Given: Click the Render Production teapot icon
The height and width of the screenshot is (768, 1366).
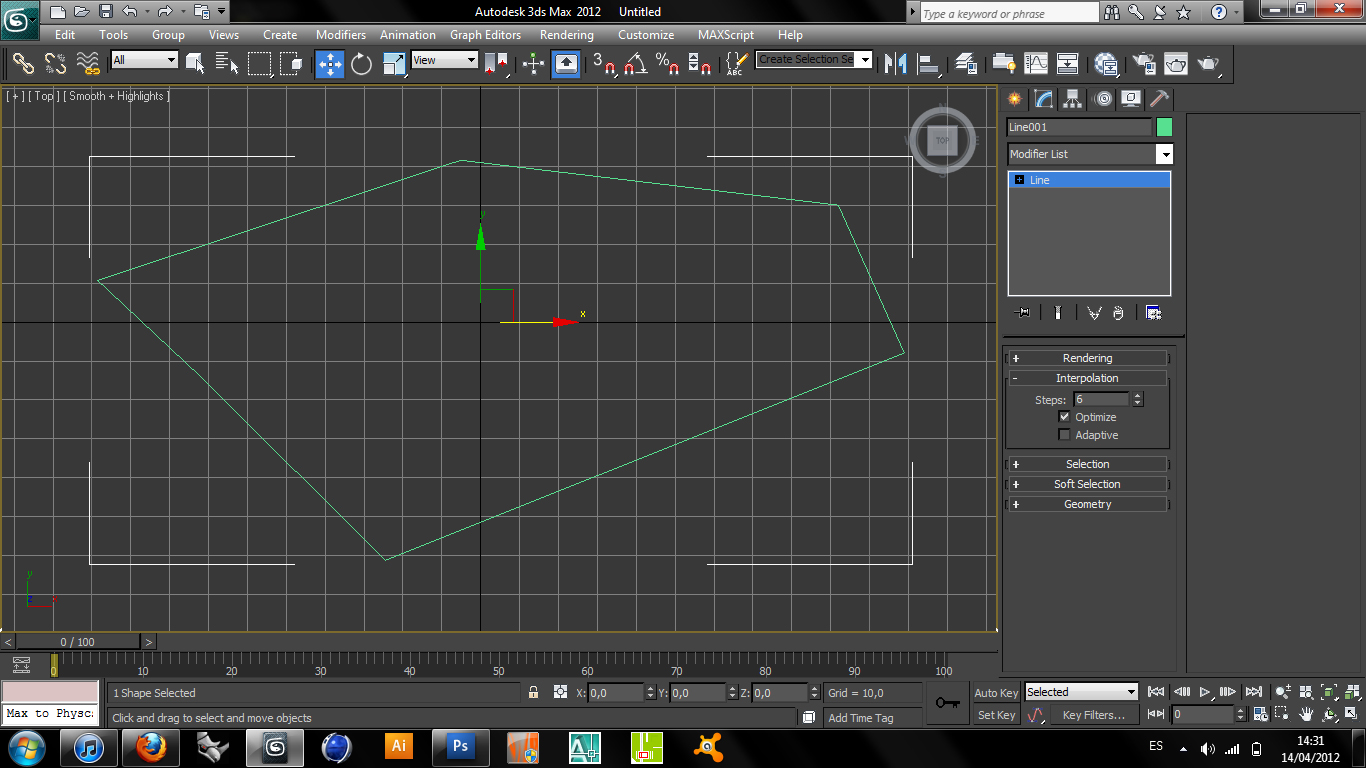Looking at the screenshot, I should tap(1209, 64).
